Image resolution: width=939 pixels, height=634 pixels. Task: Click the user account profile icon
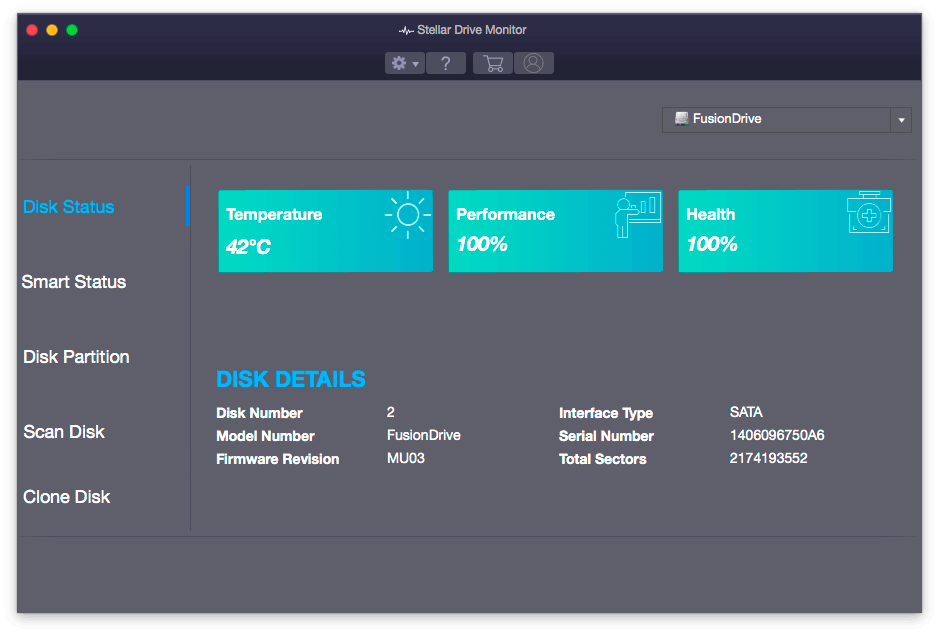point(533,63)
